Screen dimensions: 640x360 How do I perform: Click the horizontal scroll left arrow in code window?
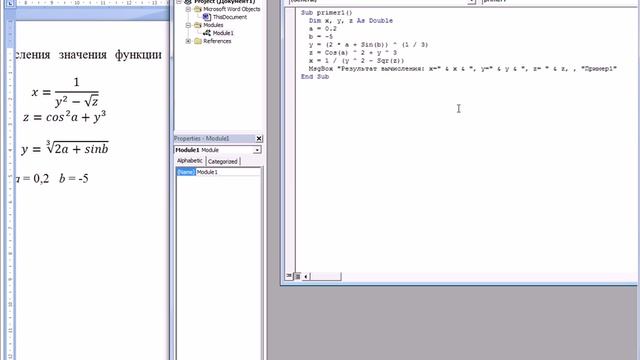pyautogui.click(x=306, y=276)
